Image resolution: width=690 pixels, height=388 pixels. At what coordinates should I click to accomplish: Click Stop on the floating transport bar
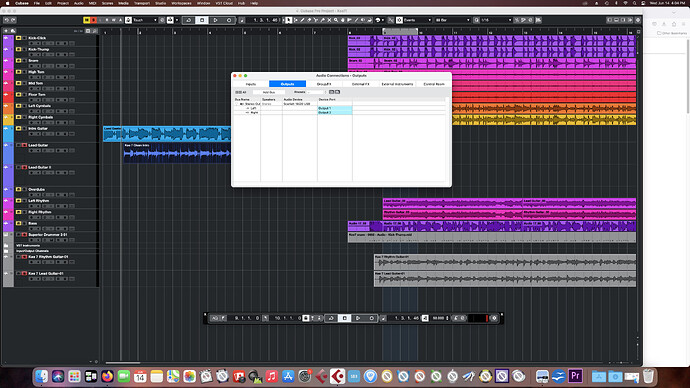pyautogui.click(x=345, y=318)
